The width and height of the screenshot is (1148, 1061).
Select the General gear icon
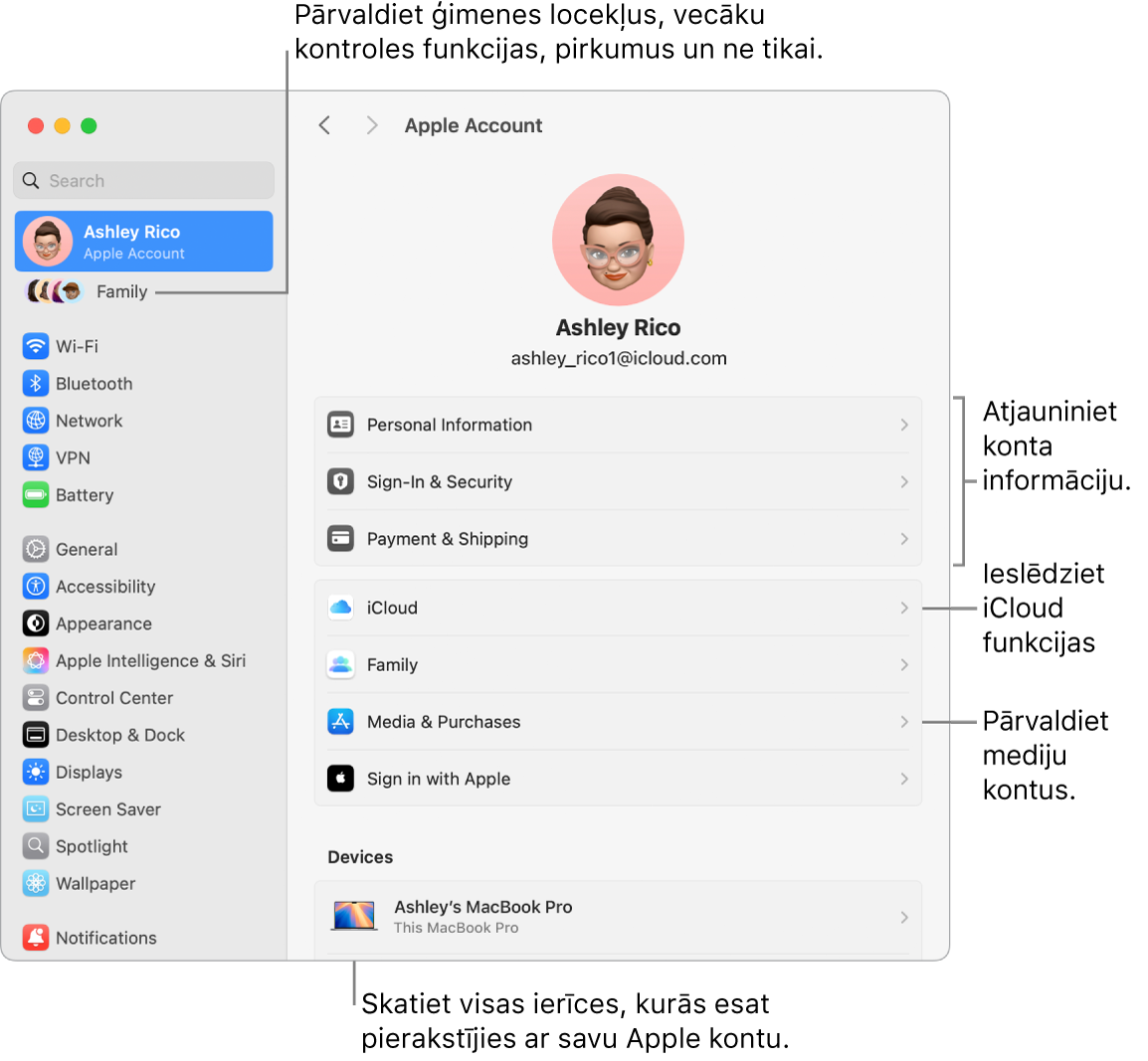pyautogui.click(x=35, y=550)
